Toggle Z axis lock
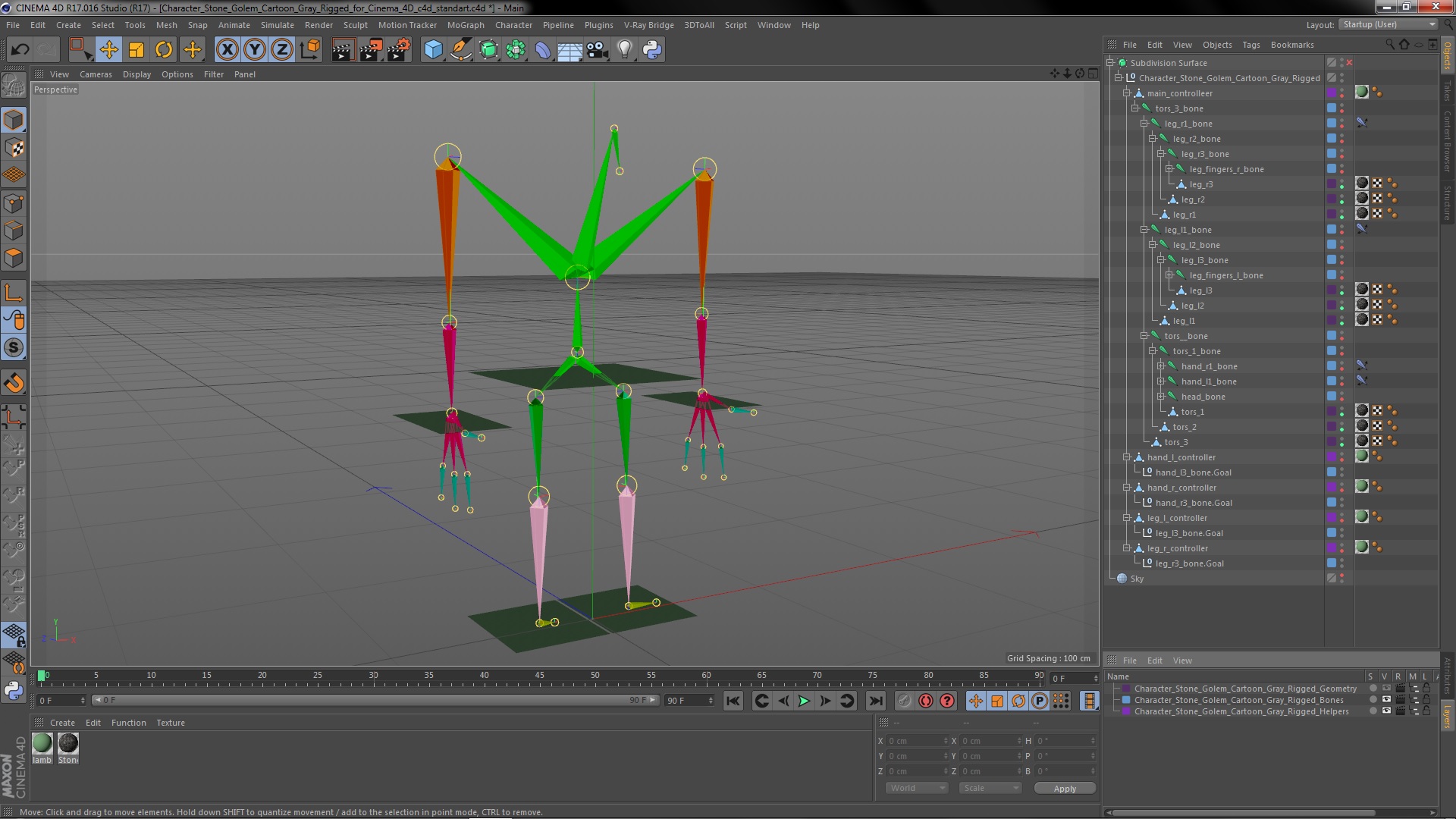This screenshot has height=819, width=1456. click(x=282, y=50)
